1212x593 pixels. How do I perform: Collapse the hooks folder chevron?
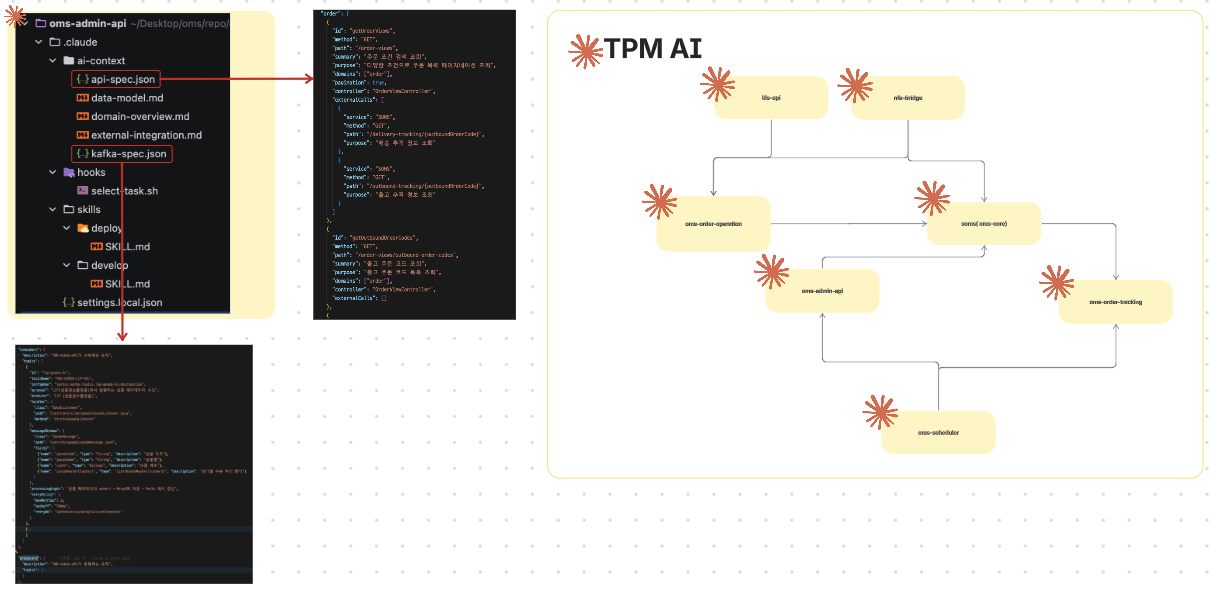[54, 172]
